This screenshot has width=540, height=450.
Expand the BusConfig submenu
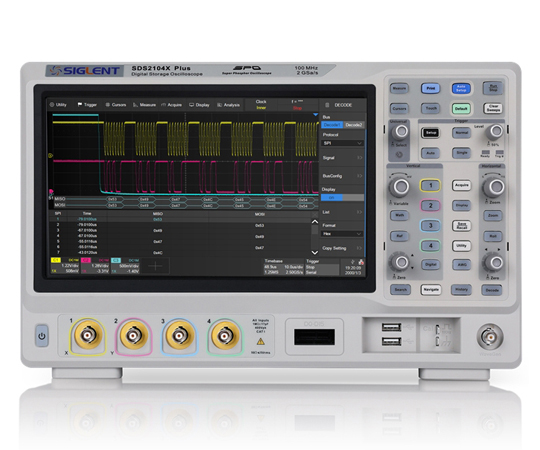click(x=342, y=176)
